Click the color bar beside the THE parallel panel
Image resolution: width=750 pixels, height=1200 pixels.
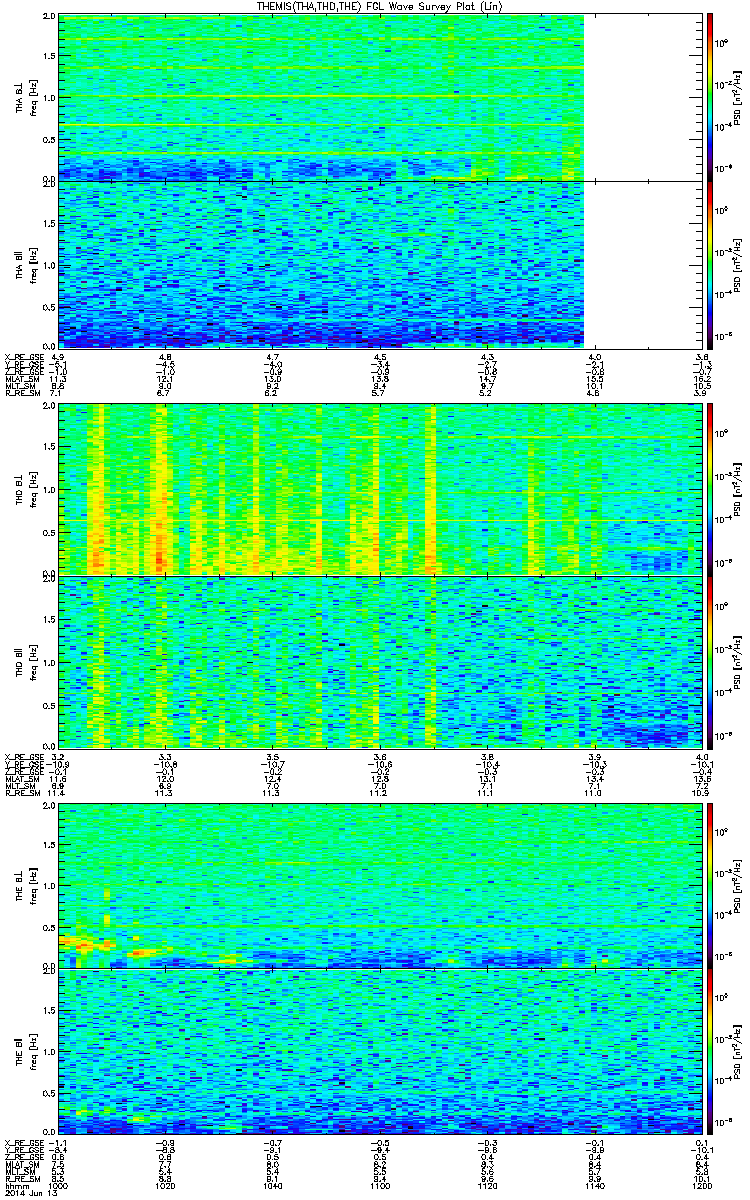[x=709, y=1052]
